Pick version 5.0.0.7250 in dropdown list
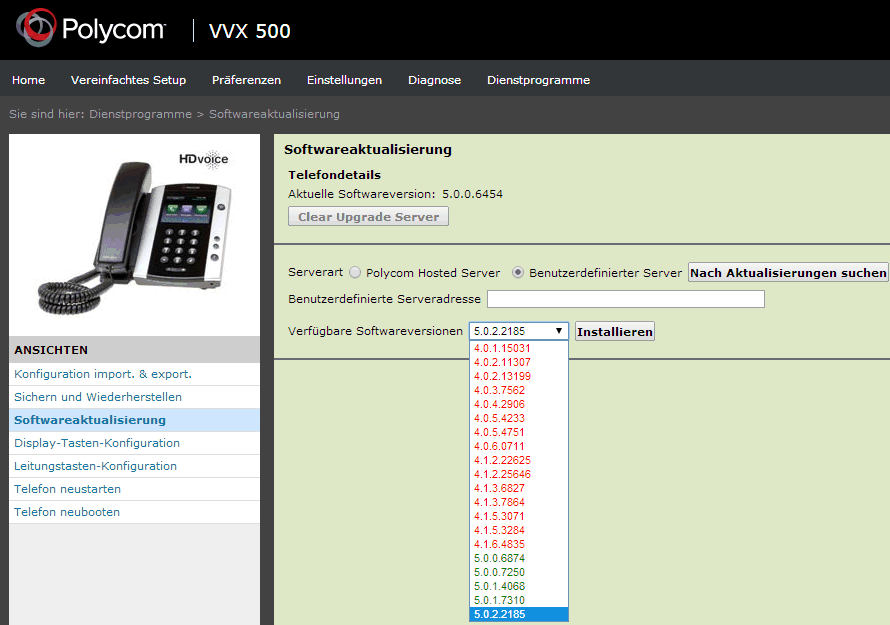This screenshot has width=890, height=625. click(519, 572)
